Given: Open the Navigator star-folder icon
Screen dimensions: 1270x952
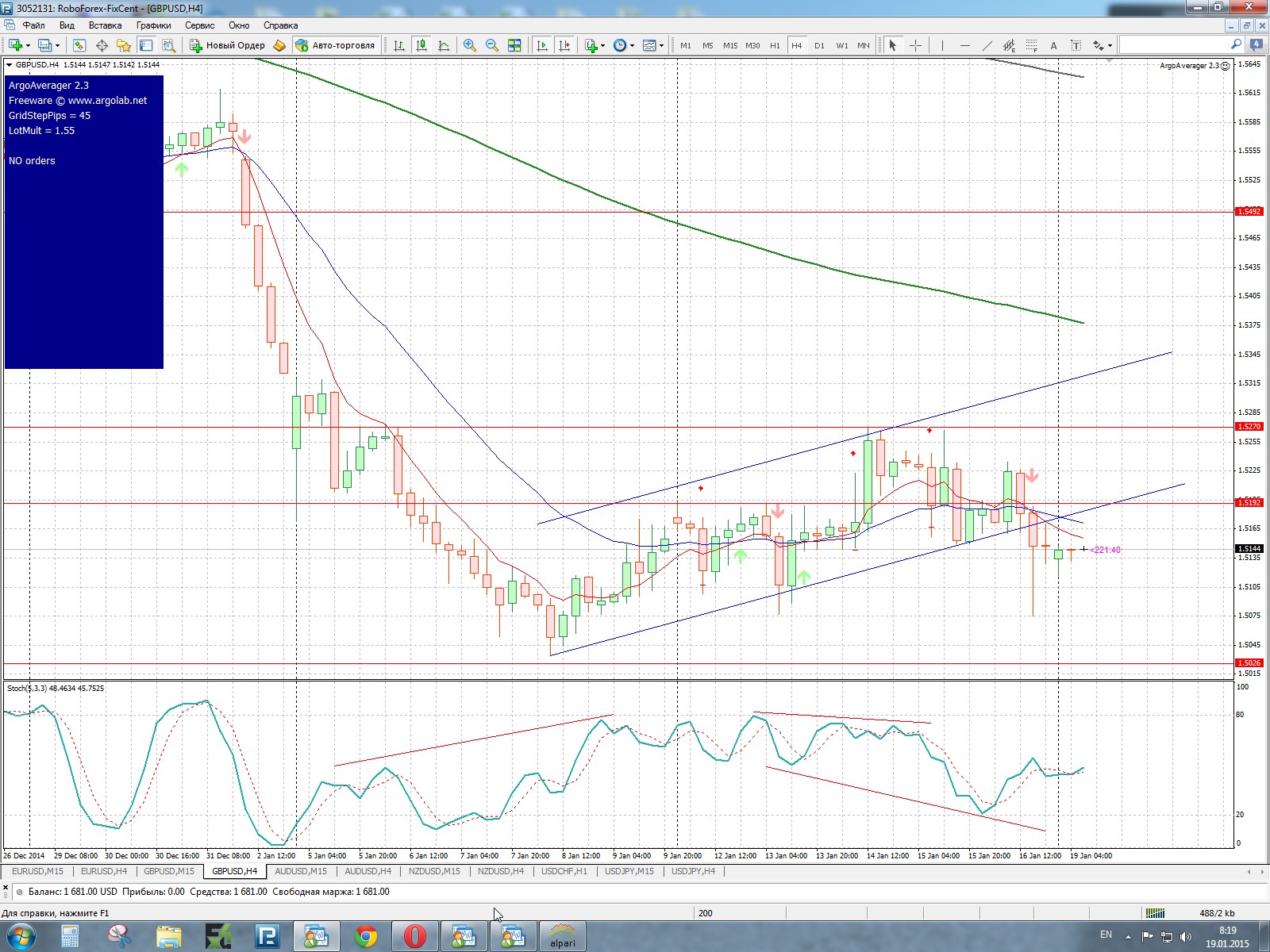Looking at the screenshot, I should tap(124, 45).
